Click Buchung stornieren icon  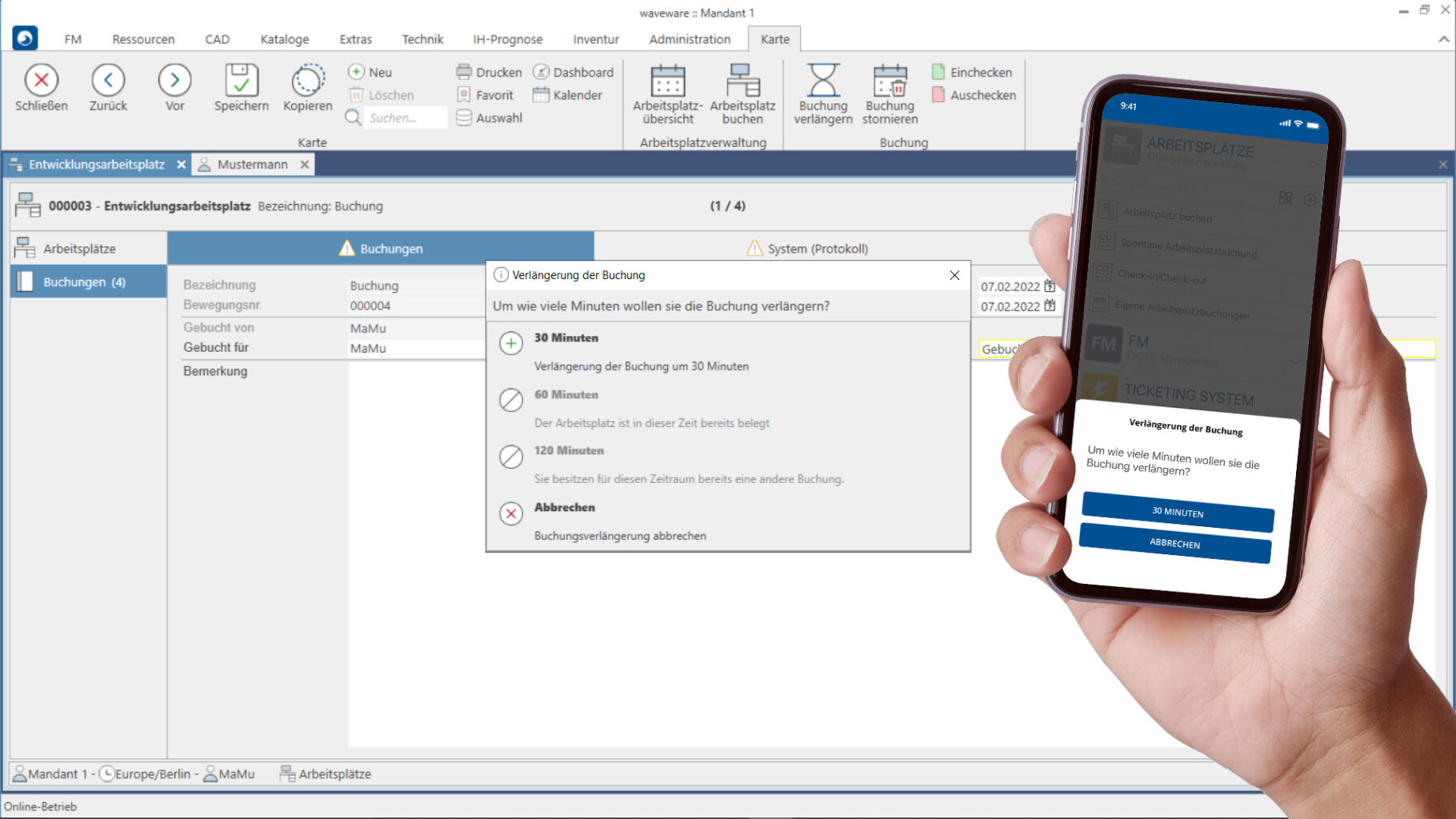[x=890, y=81]
